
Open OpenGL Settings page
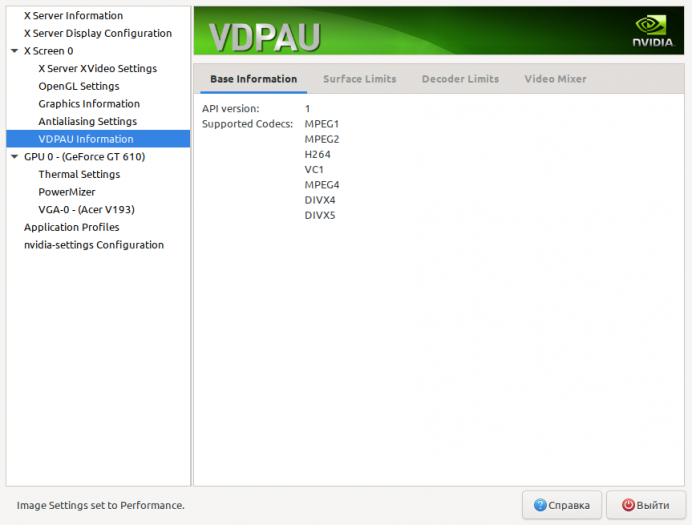pos(79,86)
